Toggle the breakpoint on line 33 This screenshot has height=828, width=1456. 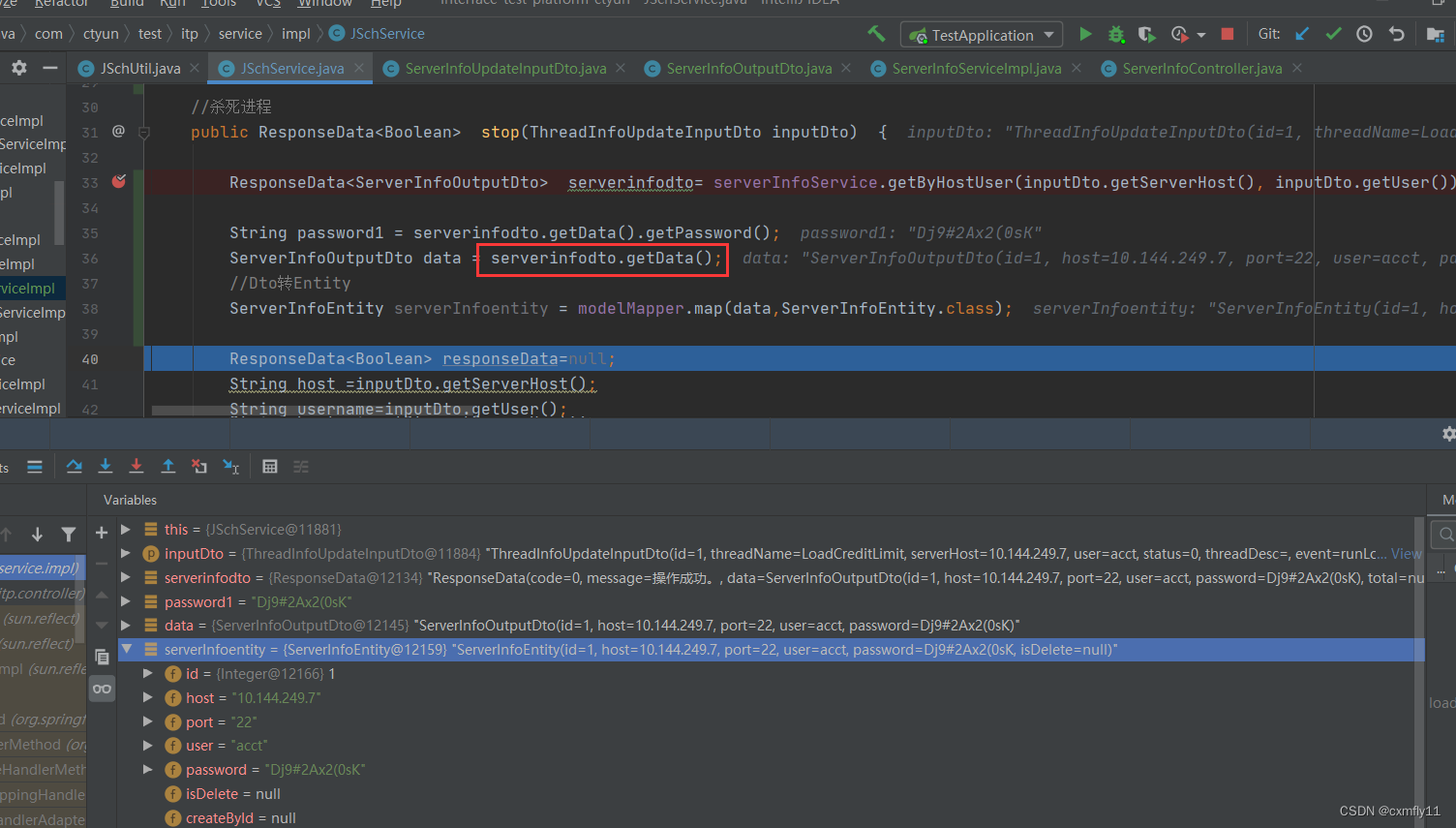pos(118,181)
